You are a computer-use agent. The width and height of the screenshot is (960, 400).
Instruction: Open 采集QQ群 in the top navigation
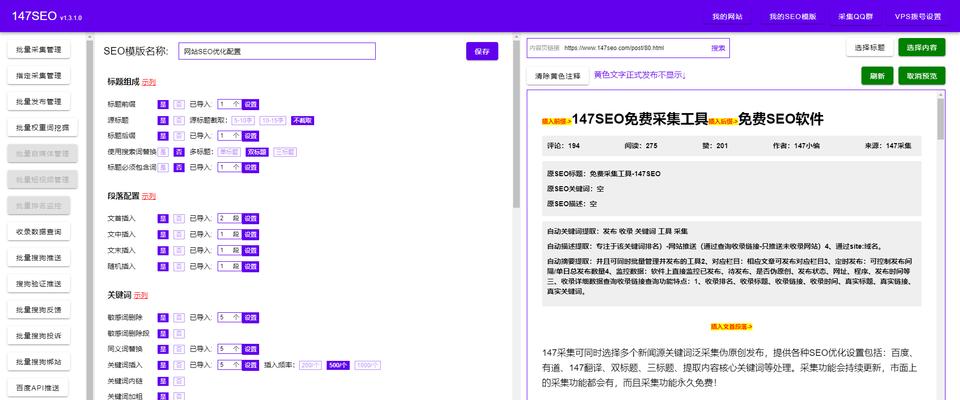tap(853, 17)
